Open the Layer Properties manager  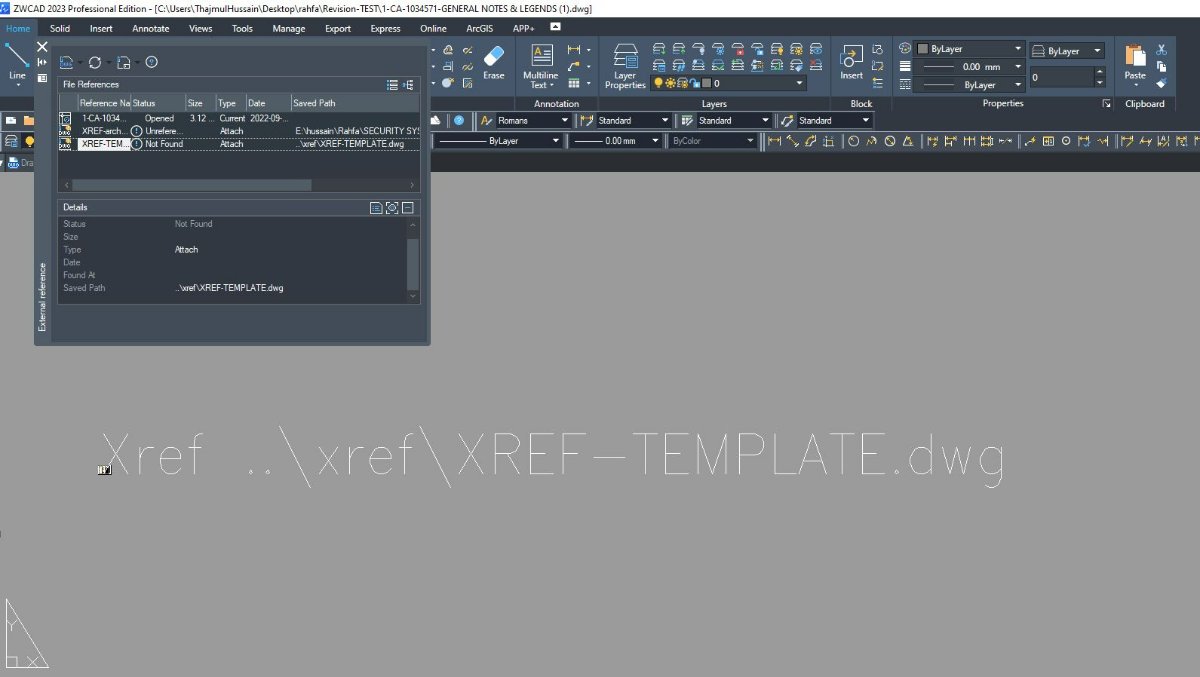(x=625, y=66)
